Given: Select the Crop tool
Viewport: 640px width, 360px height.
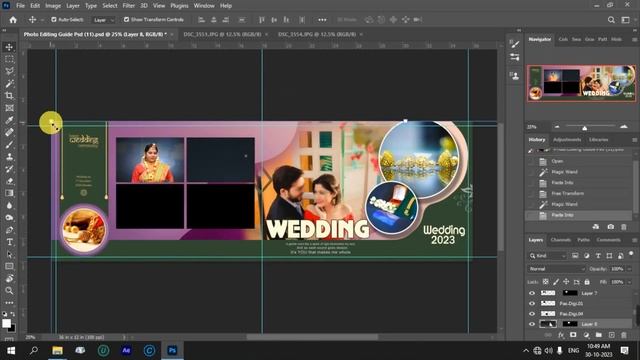Looking at the screenshot, I should pyautogui.click(x=9, y=96).
